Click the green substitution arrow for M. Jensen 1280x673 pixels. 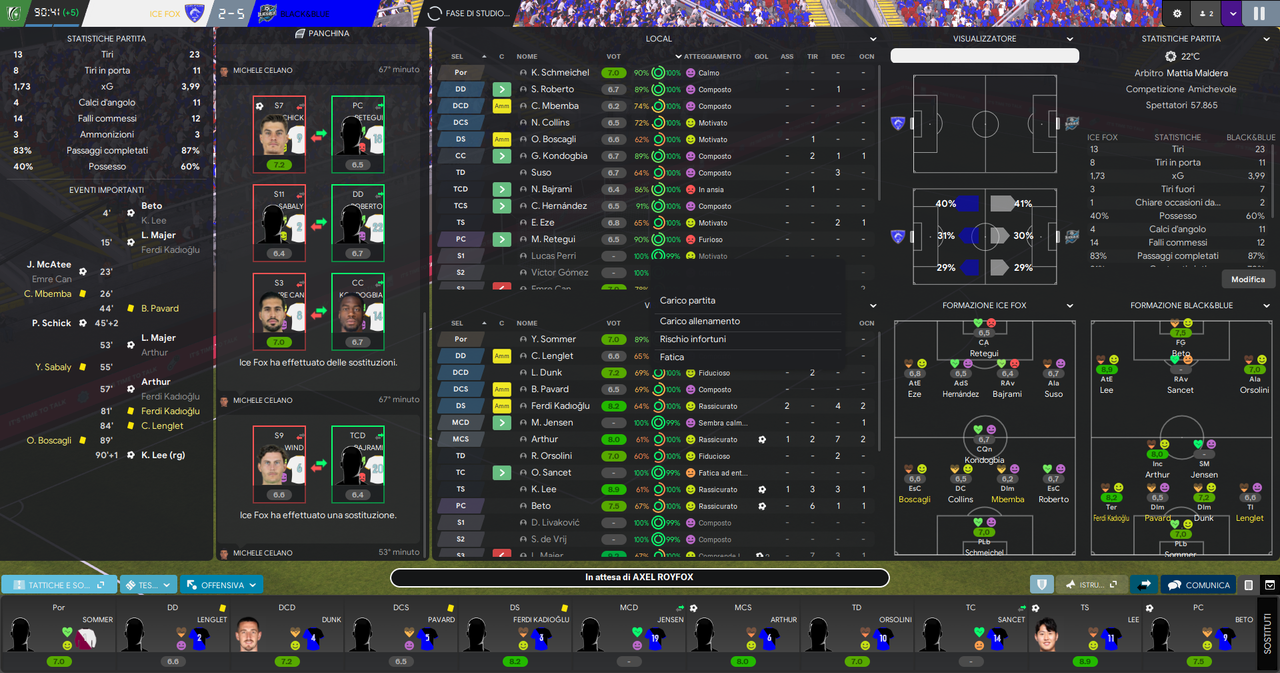click(502, 423)
